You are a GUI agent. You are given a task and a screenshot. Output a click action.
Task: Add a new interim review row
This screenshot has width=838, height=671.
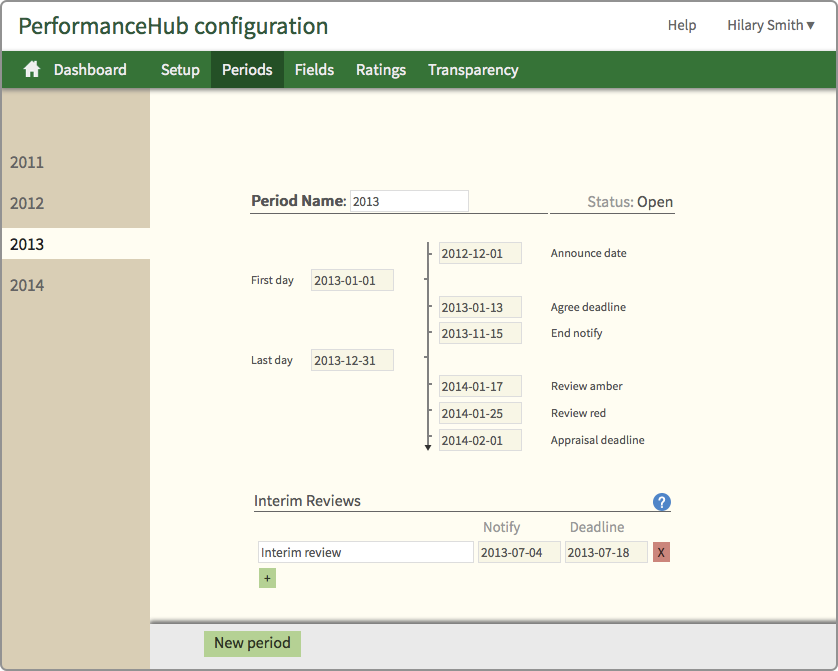[267, 578]
